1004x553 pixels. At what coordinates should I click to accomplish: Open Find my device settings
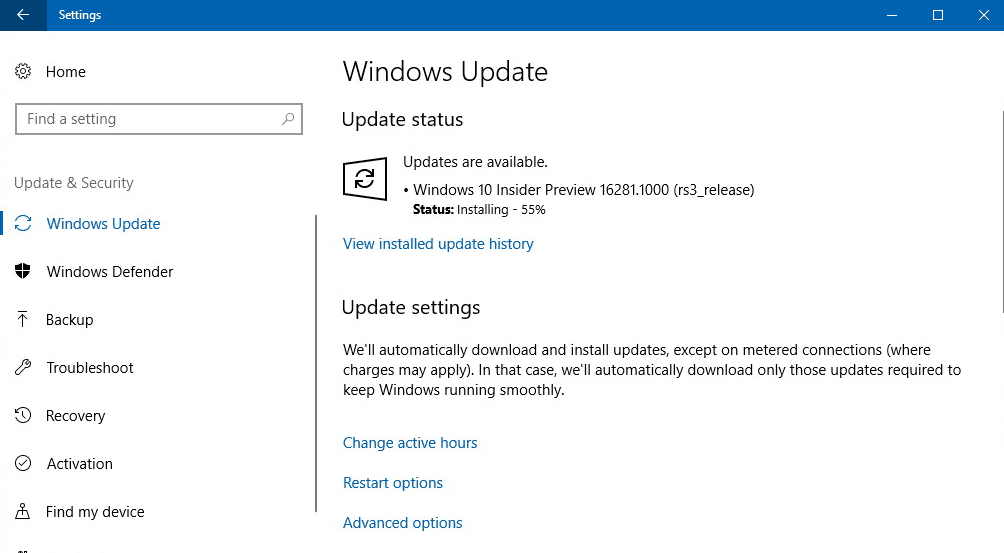[x=95, y=512]
